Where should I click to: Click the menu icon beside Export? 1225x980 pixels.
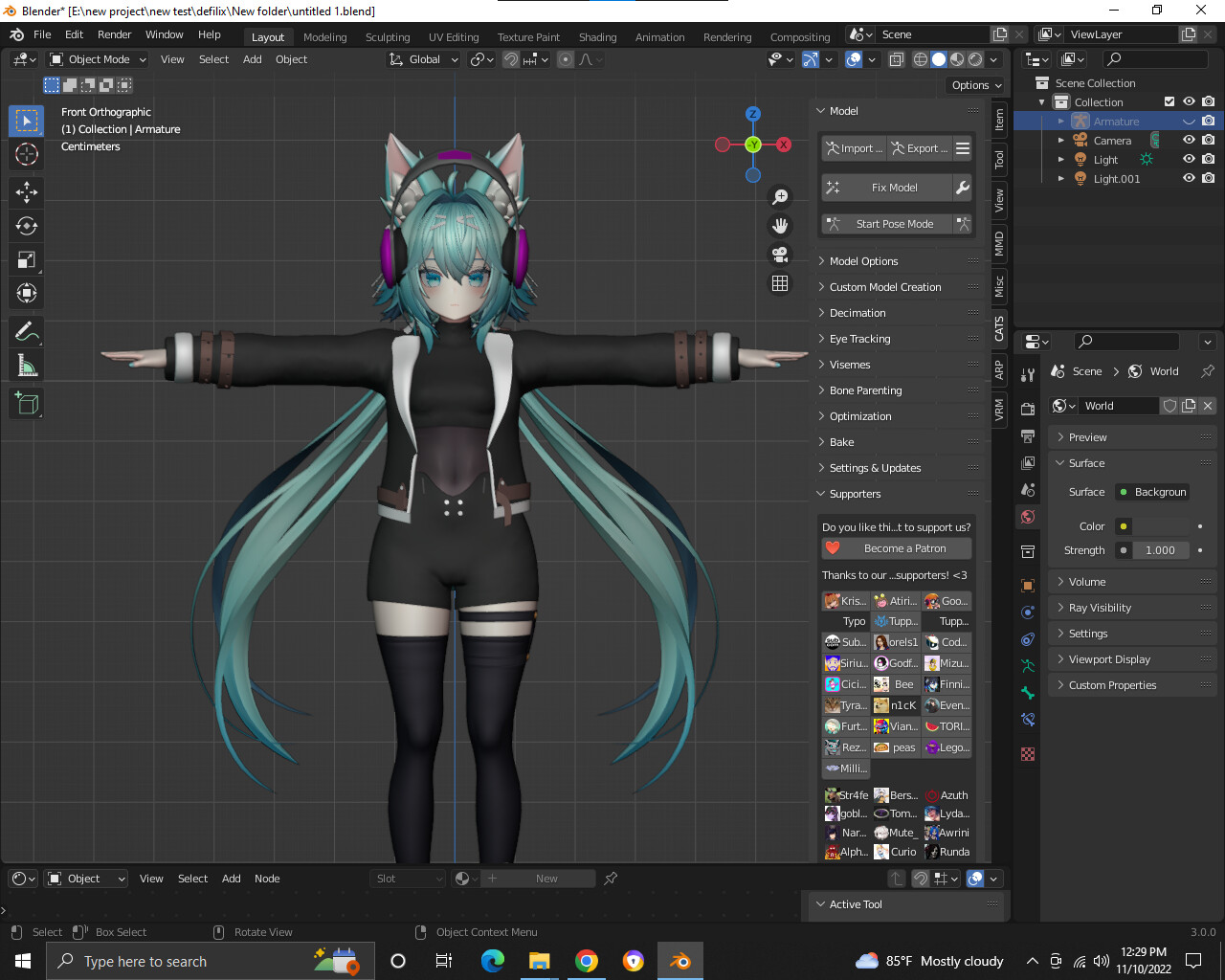(x=963, y=148)
